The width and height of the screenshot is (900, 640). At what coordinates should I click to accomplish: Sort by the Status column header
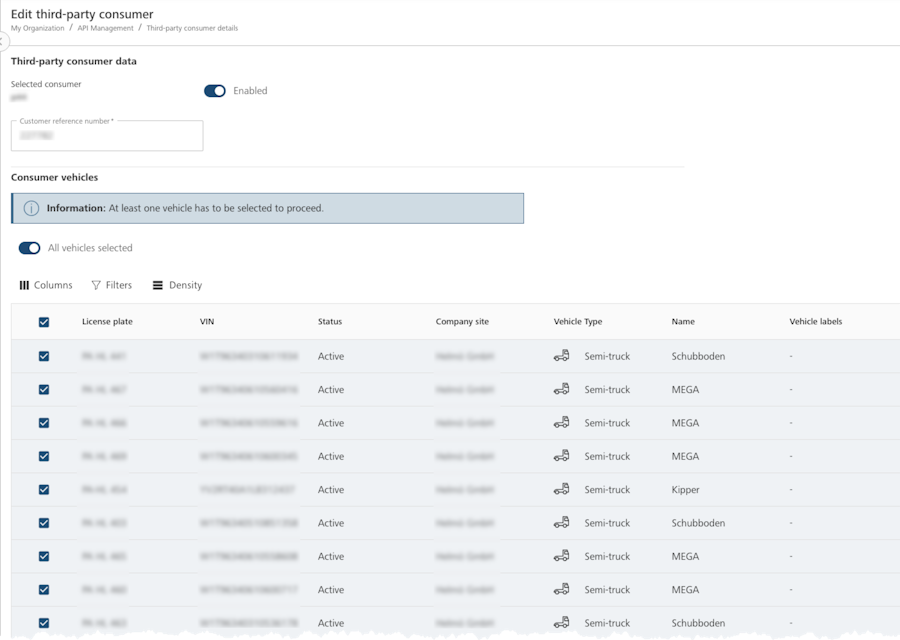coord(330,321)
